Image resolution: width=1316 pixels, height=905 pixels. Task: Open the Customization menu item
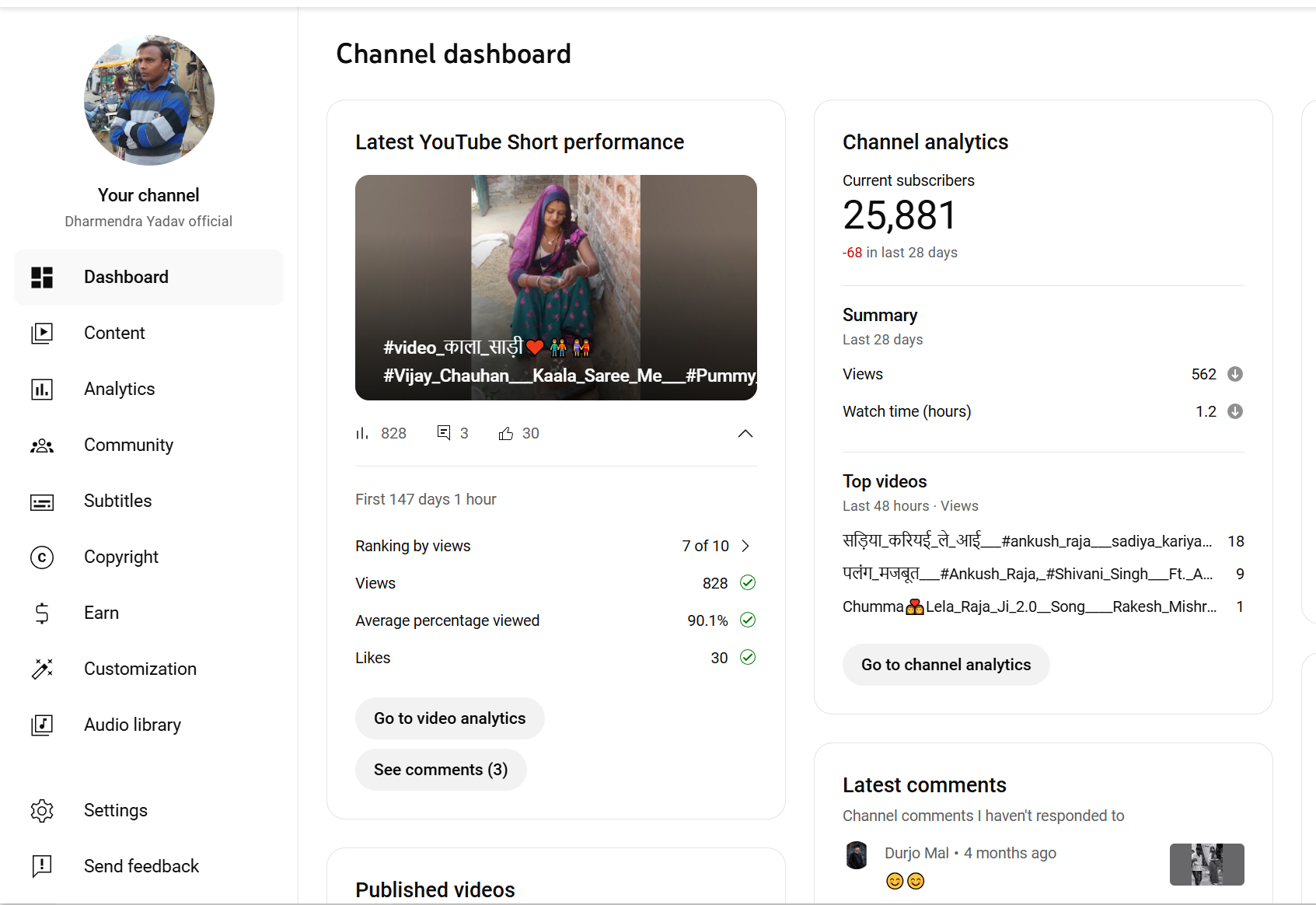click(x=148, y=669)
